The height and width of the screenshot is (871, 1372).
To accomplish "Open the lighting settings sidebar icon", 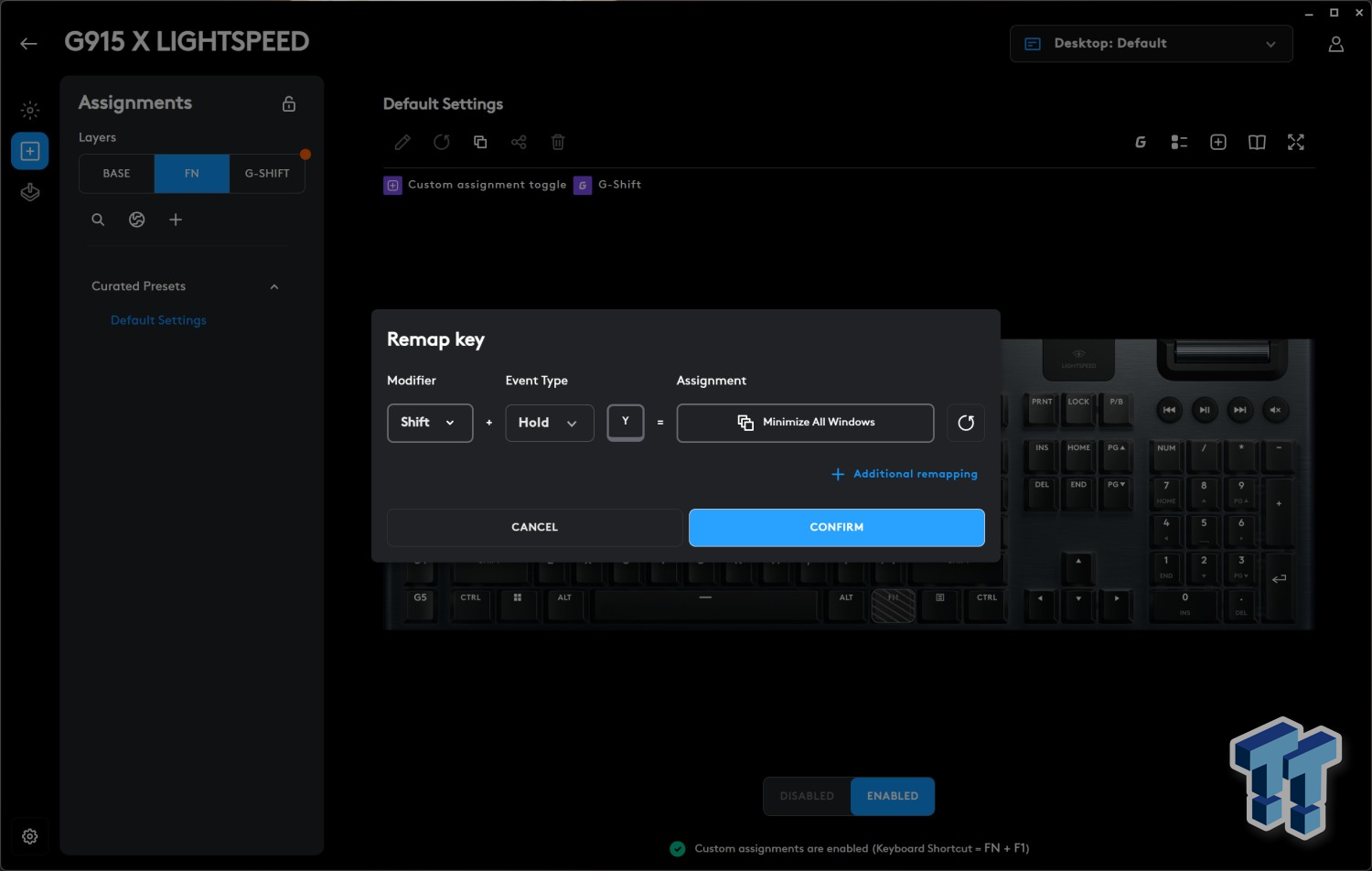I will click(x=30, y=111).
